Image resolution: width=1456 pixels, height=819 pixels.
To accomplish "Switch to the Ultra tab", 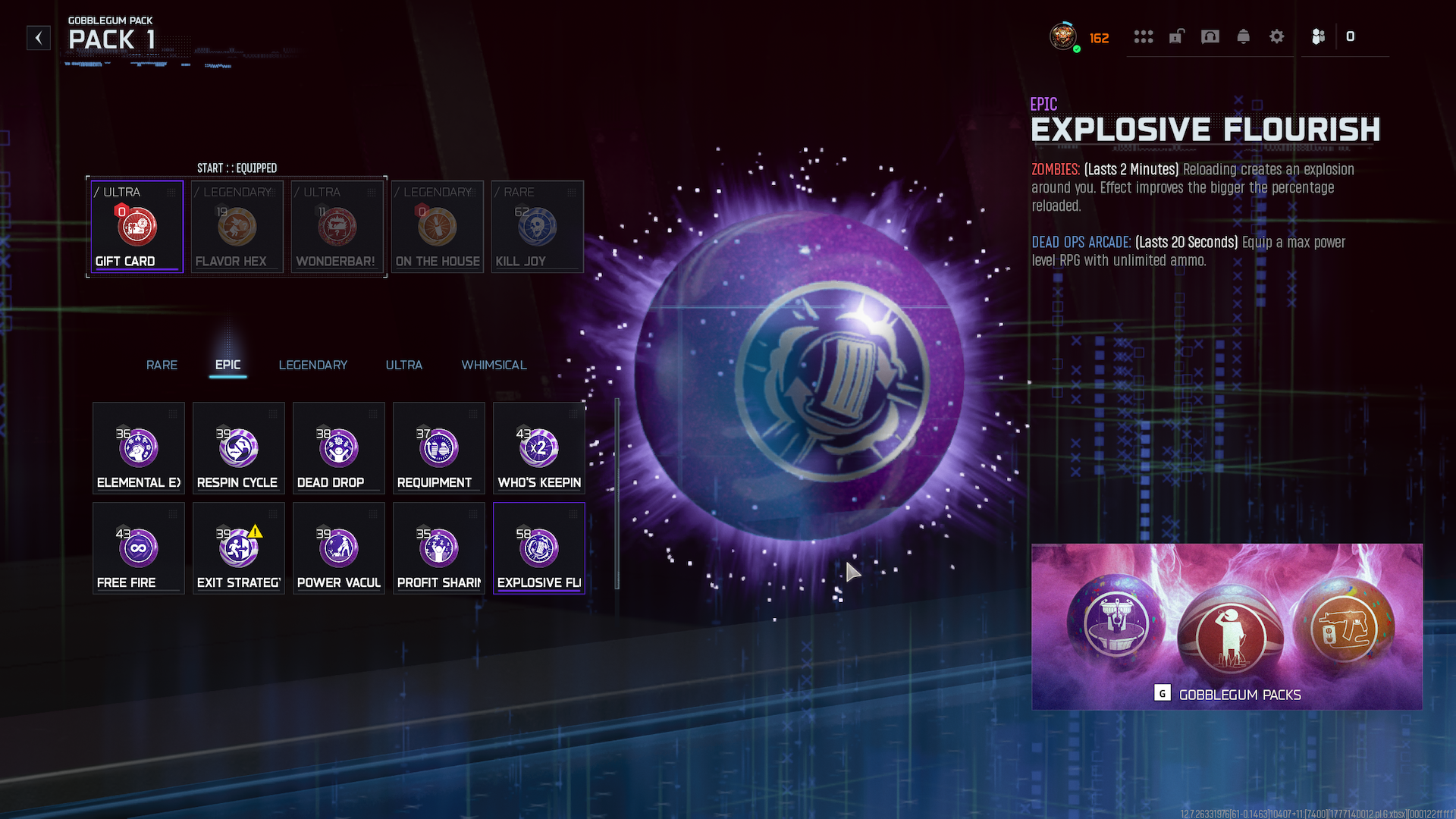I will (x=404, y=365).
